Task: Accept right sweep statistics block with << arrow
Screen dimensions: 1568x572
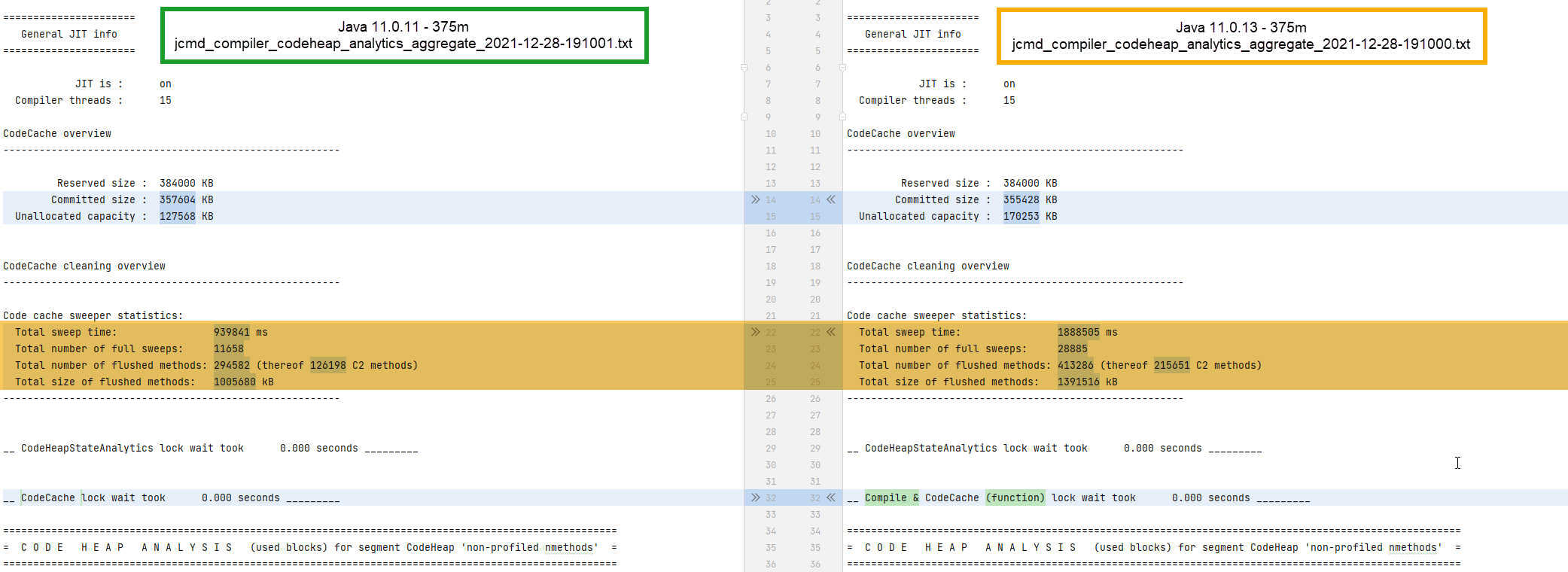Action: pos(831,332)
